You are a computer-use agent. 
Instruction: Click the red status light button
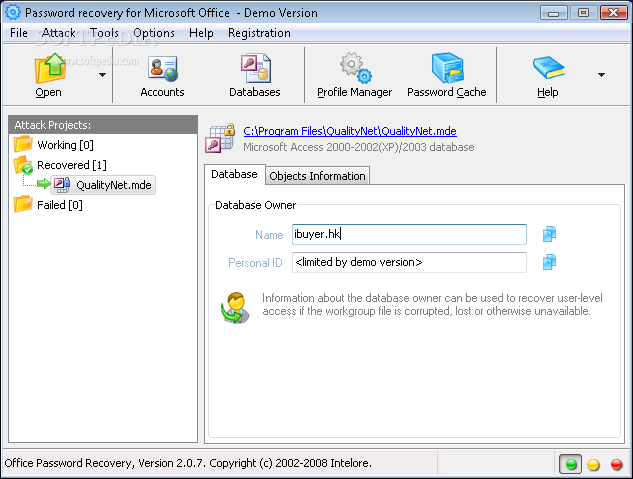(x=616, y=465)
